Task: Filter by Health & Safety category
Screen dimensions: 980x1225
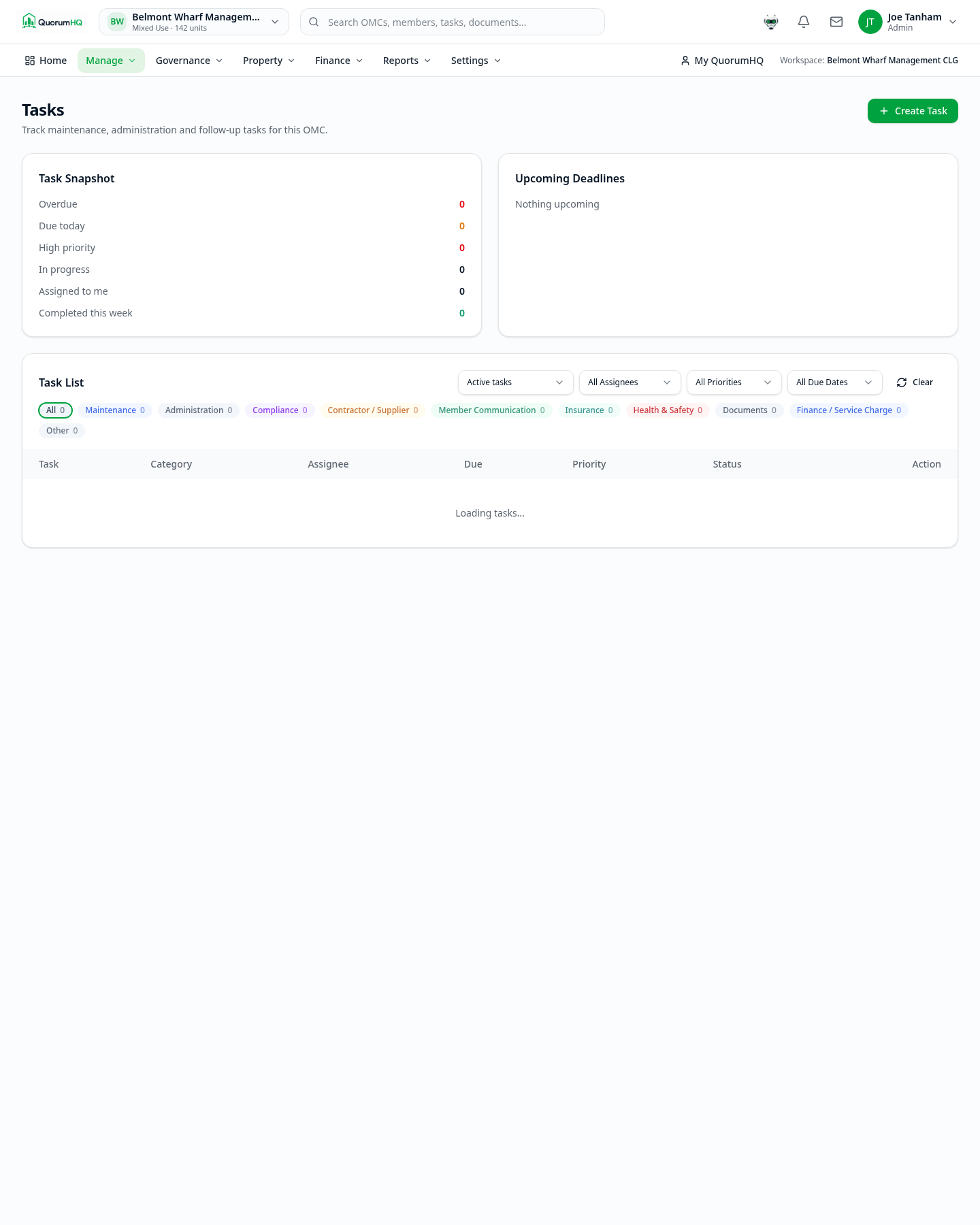Action: pyautogui.click(x=668, y=410)
